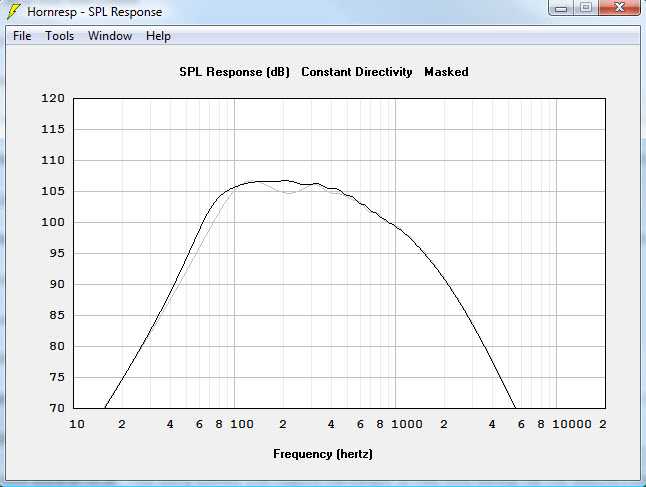This screenshot has width=646, height=487.
Task: Click the 'Constant Directivity' label
Action: (x=357, y=72)
